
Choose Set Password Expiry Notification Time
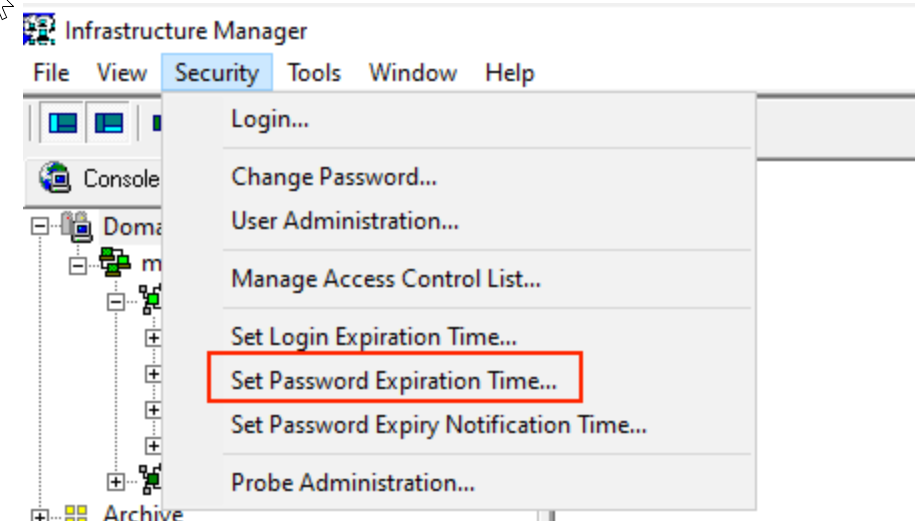point(439,425)
